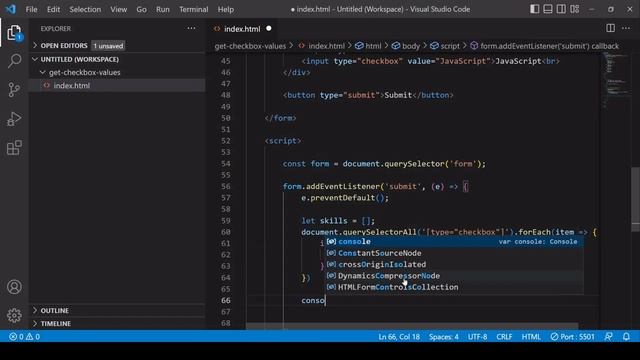
Task: Click the index.html breadcrumb
Action: 322,46
